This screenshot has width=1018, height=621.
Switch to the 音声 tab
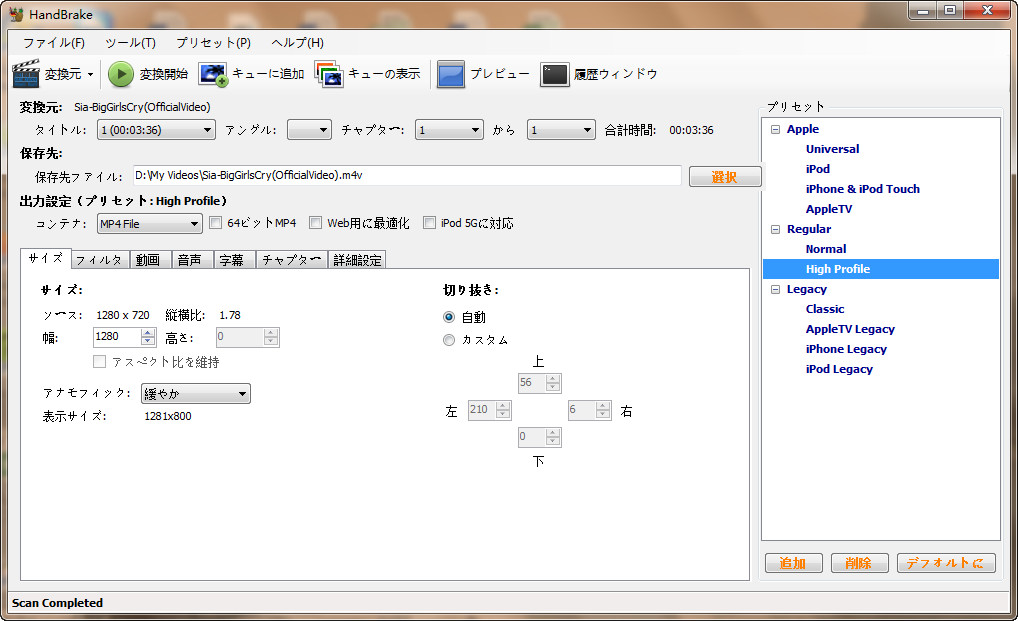[x=191, y=259]
